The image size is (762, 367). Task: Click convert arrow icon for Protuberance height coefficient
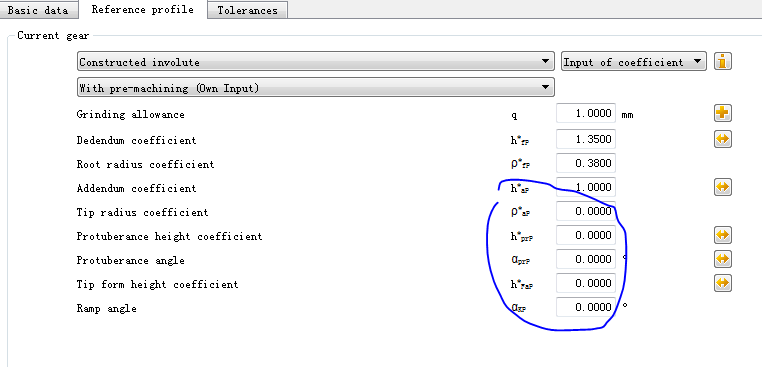click(723, 235)
